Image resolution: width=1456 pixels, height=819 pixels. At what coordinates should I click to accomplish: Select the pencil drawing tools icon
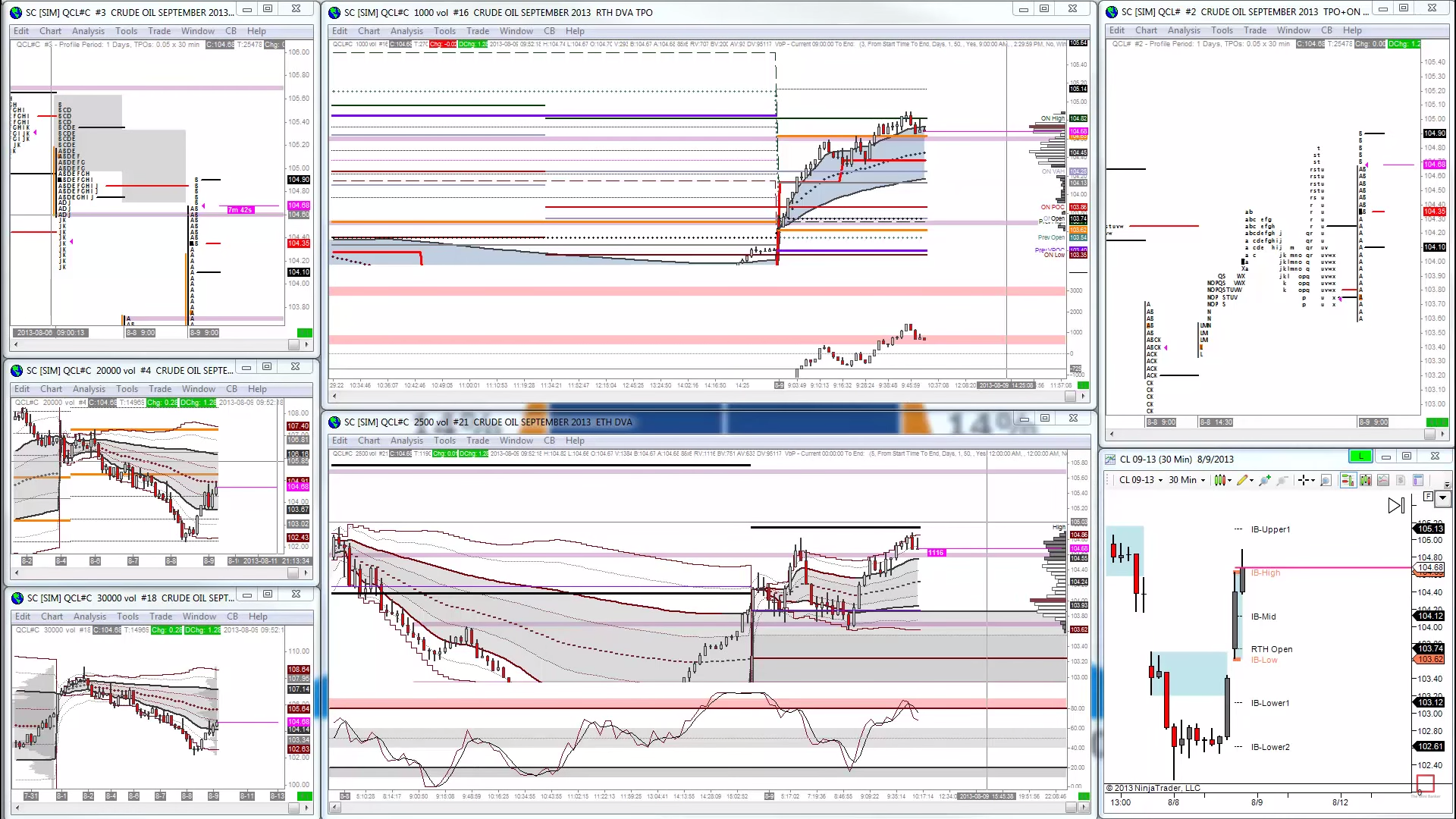click(x=1243, y=480)
